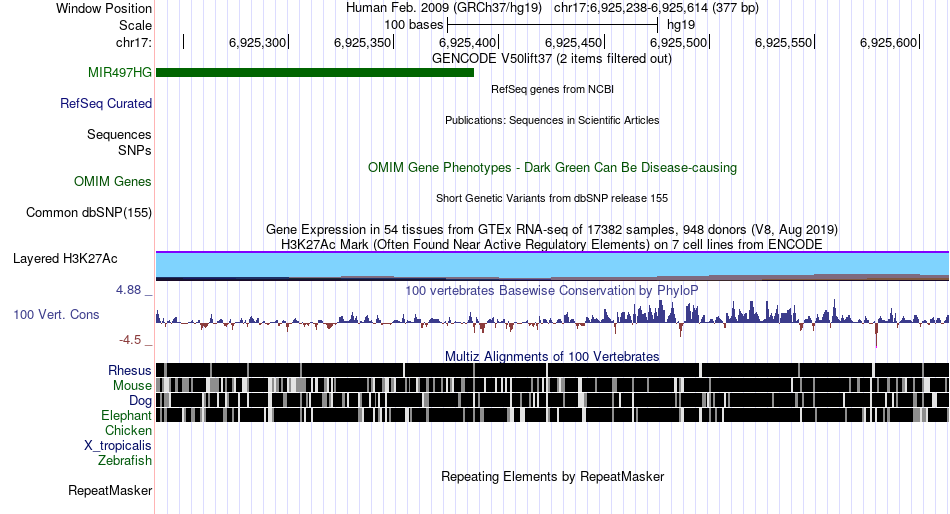
Task: Click the 6,925,300 ruler position
Action: coord(257,42)
